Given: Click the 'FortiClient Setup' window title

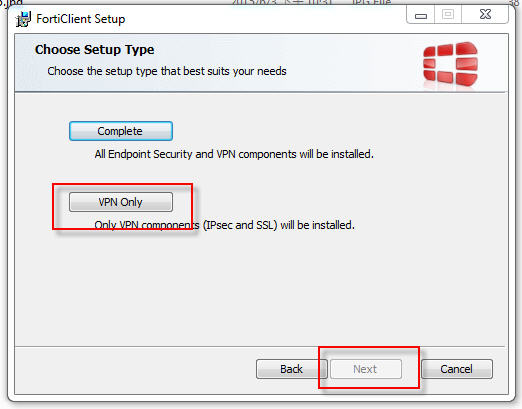Looking at the screenshot, I should pos(81,19).
